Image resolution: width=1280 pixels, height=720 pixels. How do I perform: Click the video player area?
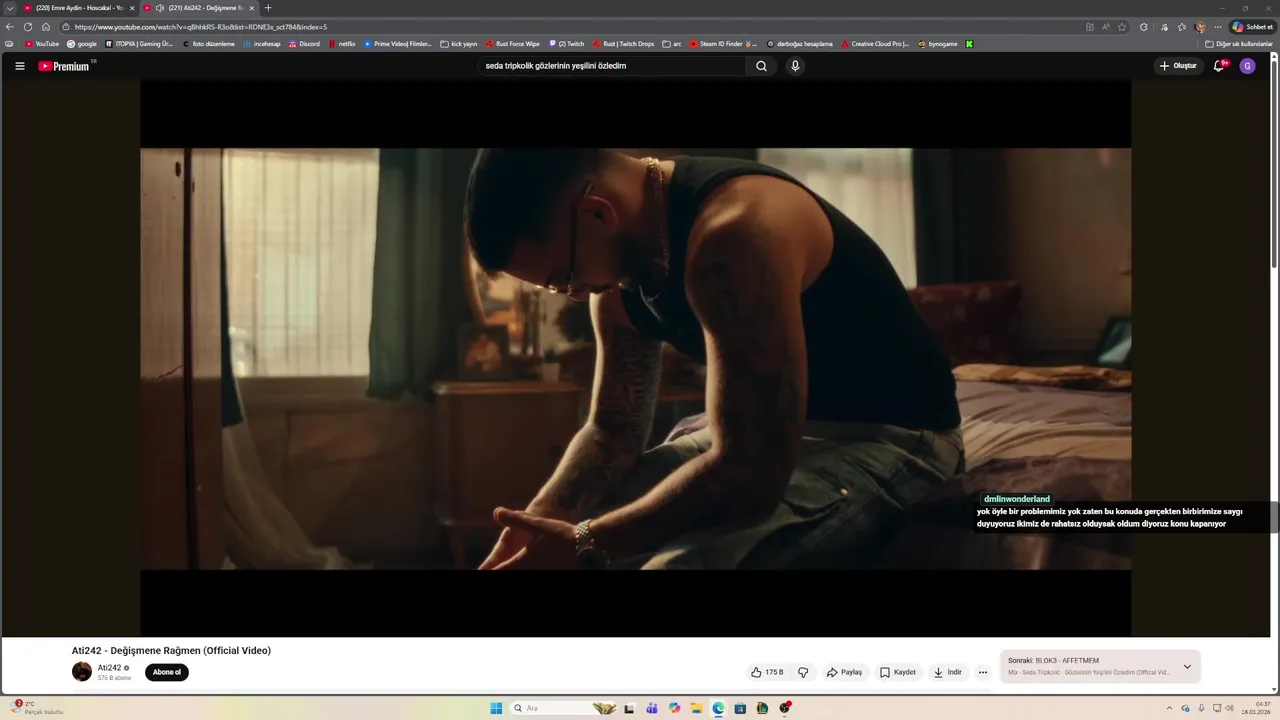click(636, 359)
